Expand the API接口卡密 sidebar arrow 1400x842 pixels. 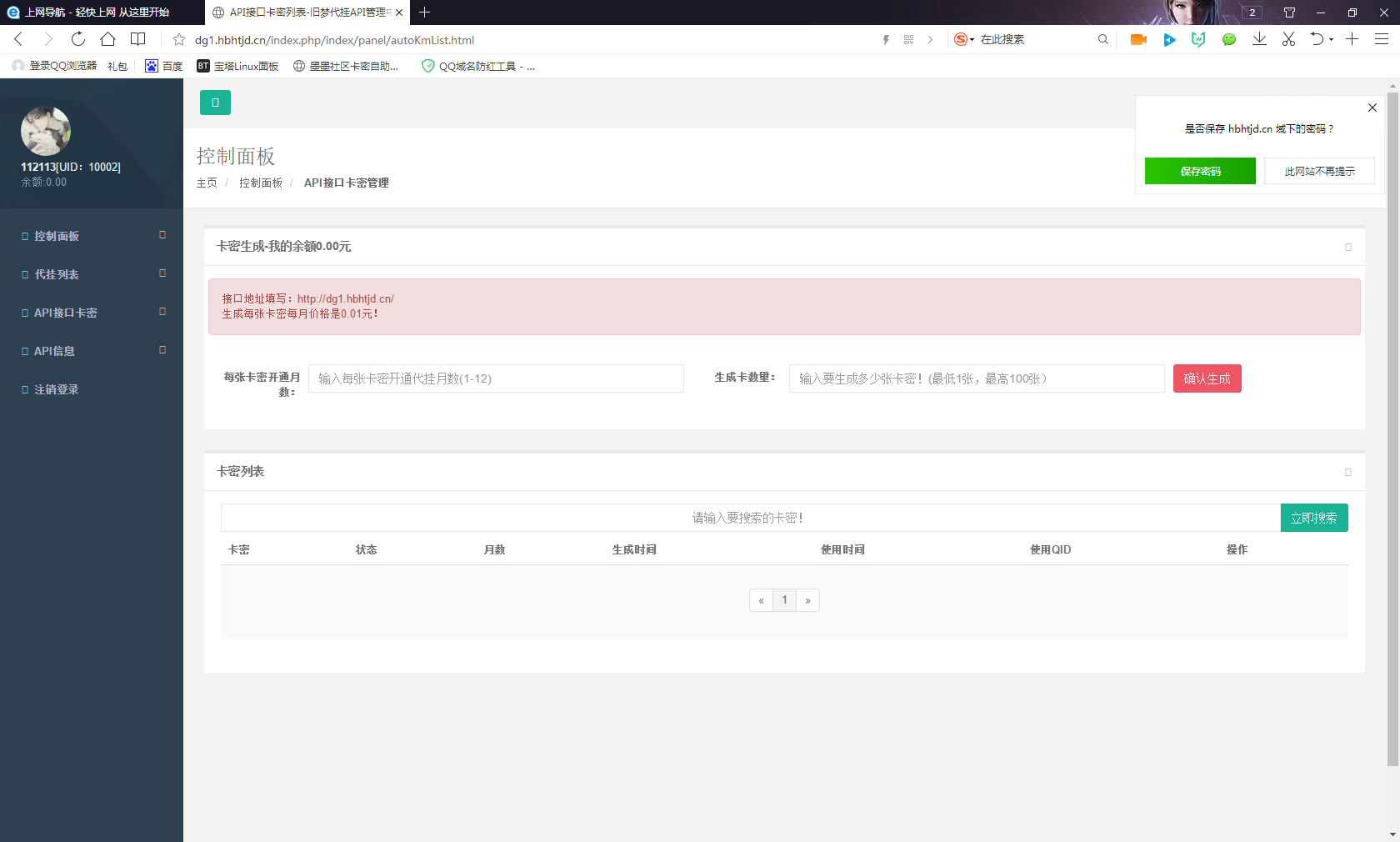162,312
